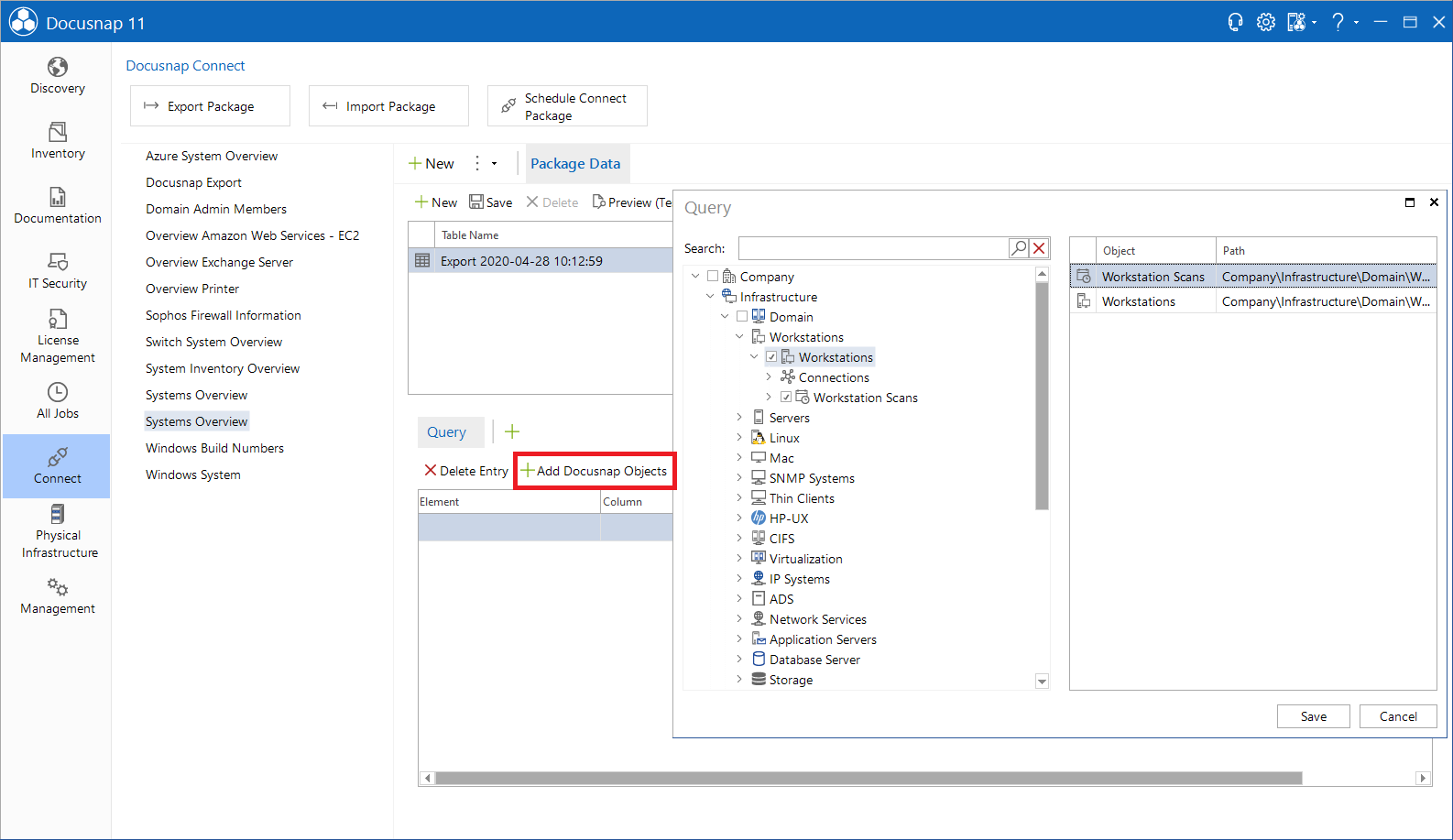Open the layout options icon in title bar

tap(1296, 22)
